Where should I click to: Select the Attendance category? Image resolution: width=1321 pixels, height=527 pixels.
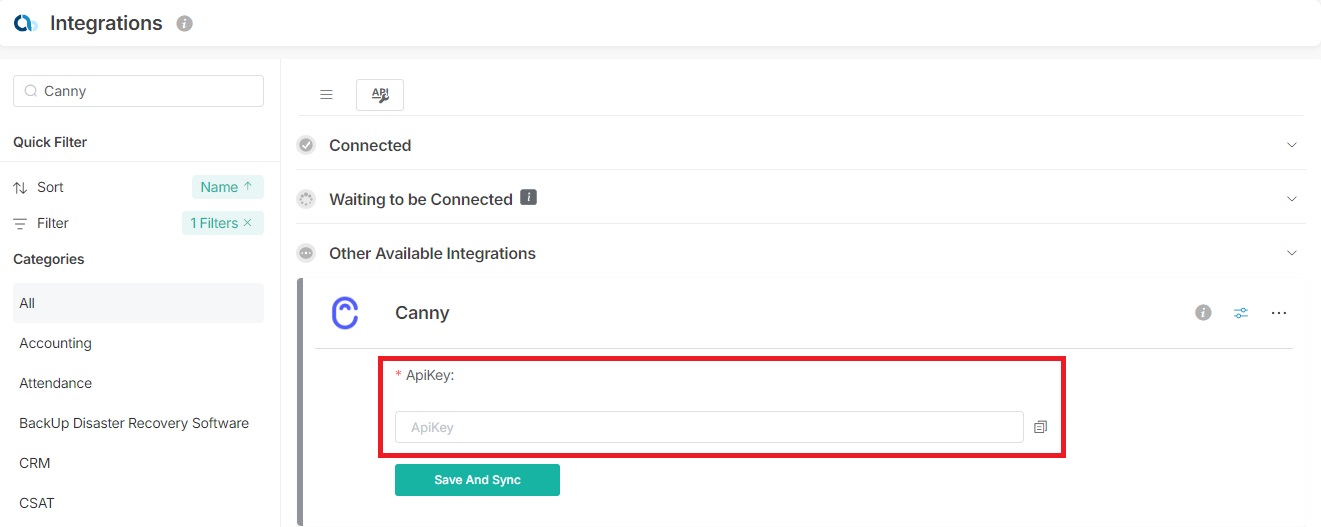(56, 383)
